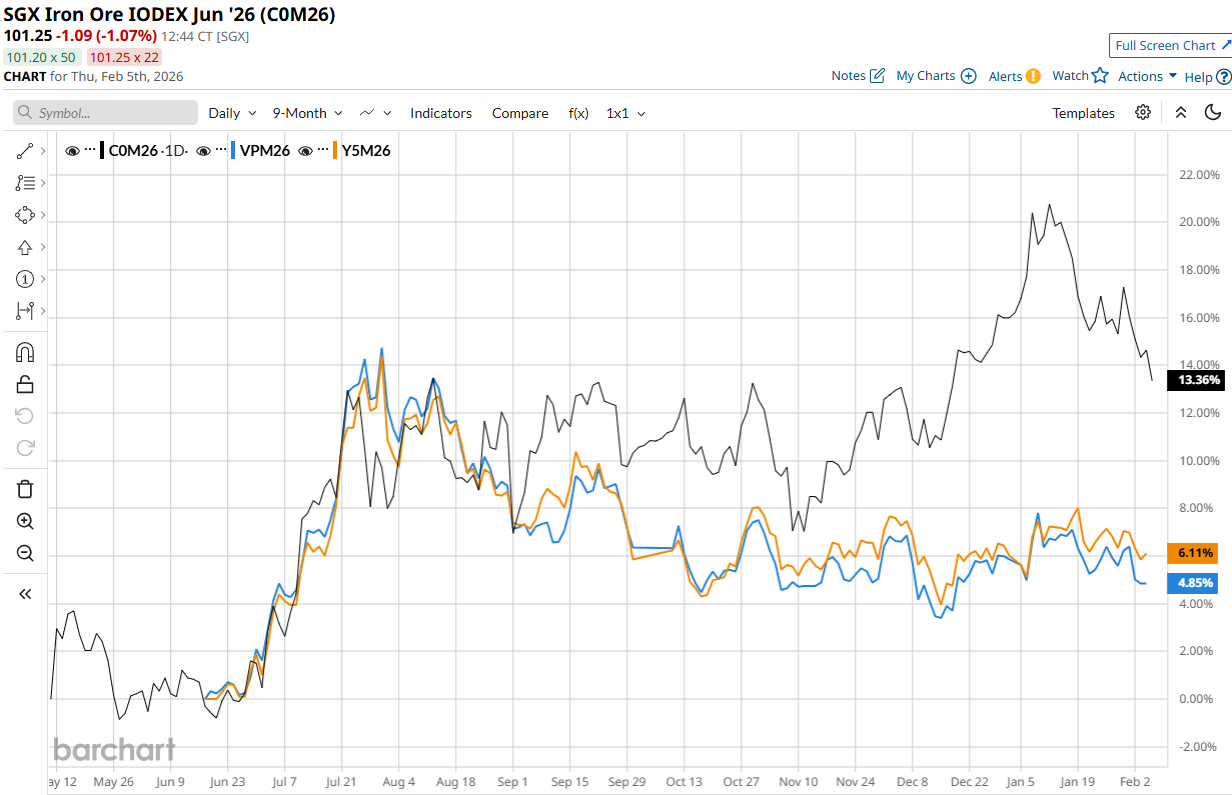
Task: Zoom out with the magnifier minus icon
Action: (x=25, y=553)
